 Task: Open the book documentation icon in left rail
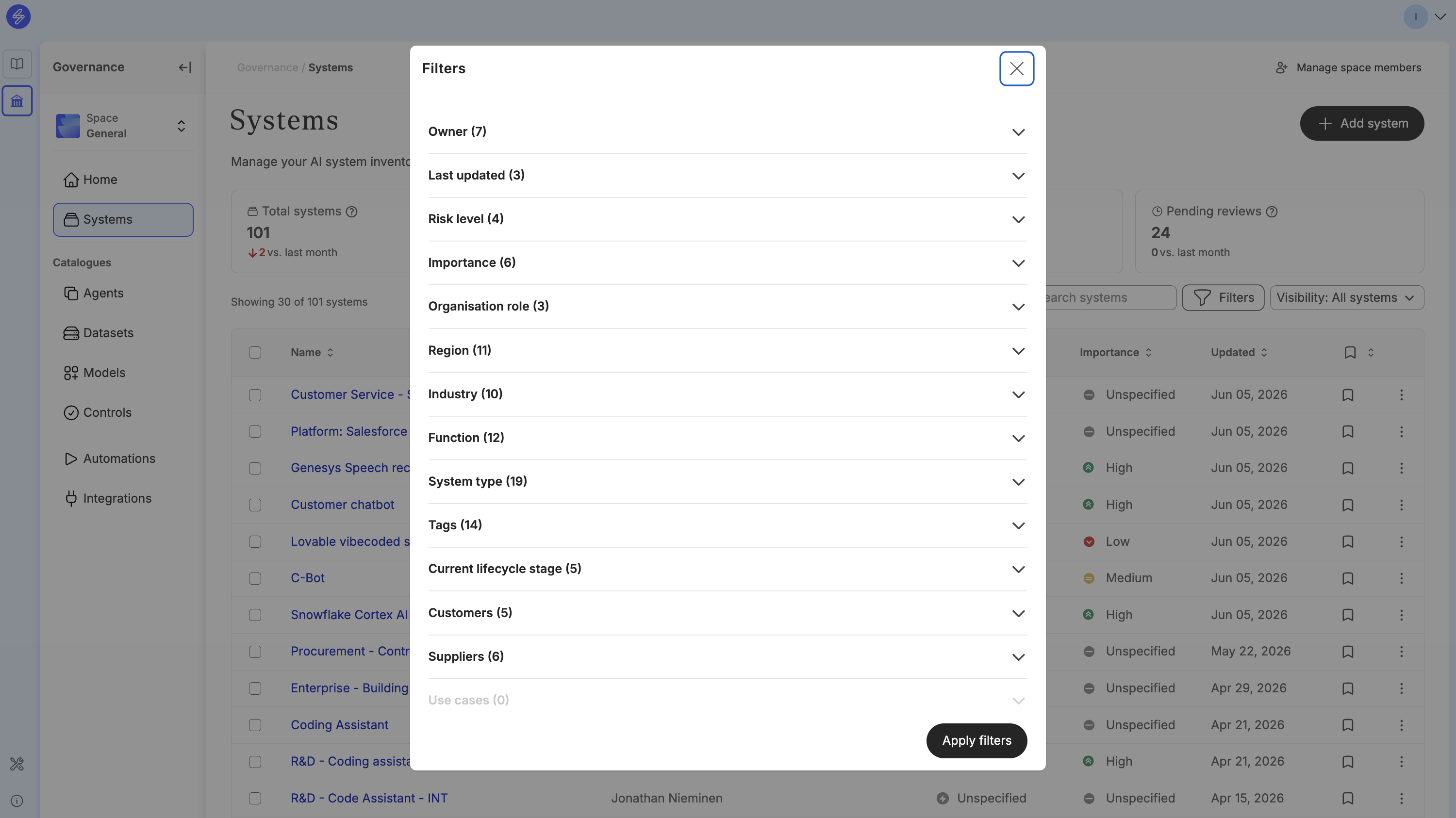pos(17,63)
